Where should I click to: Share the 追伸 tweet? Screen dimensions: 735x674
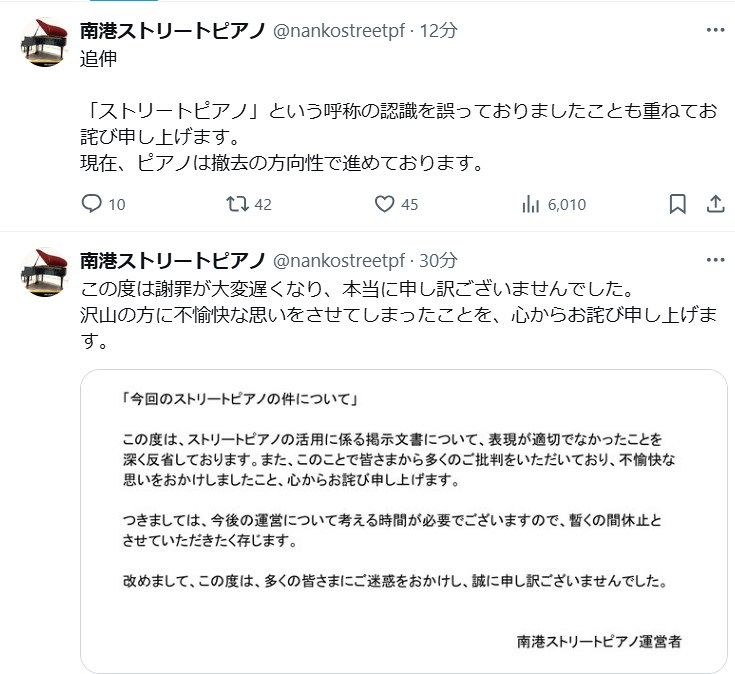tap(715, 204)
